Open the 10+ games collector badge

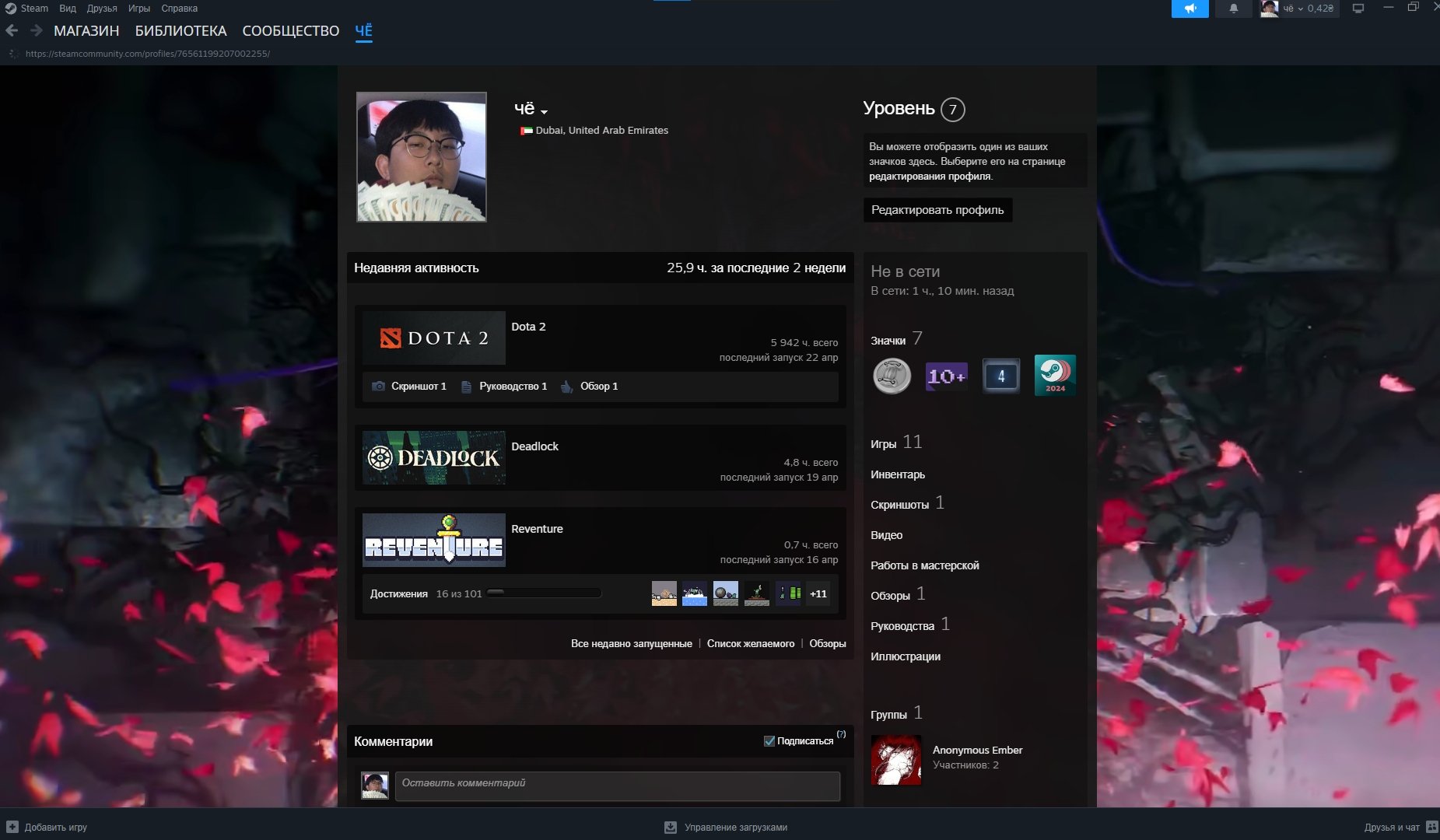tap(946, 376)
